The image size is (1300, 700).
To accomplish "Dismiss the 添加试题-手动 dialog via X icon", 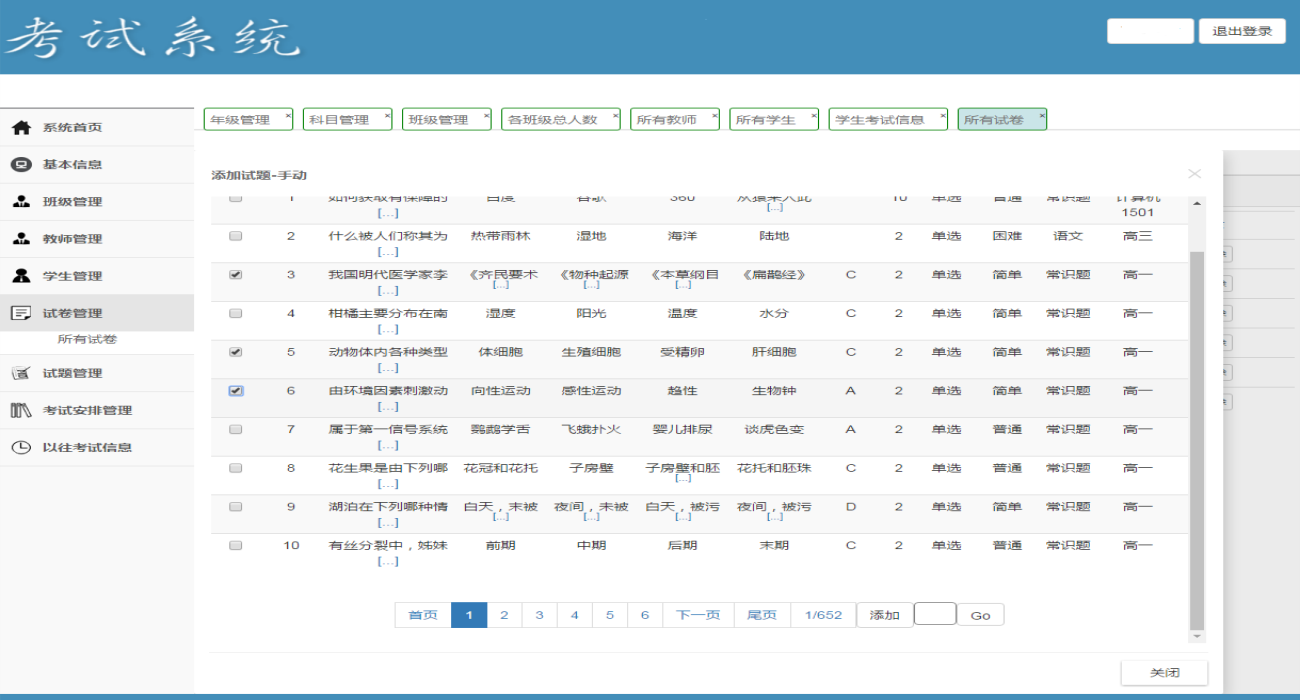I will [x=1194, y=174].
